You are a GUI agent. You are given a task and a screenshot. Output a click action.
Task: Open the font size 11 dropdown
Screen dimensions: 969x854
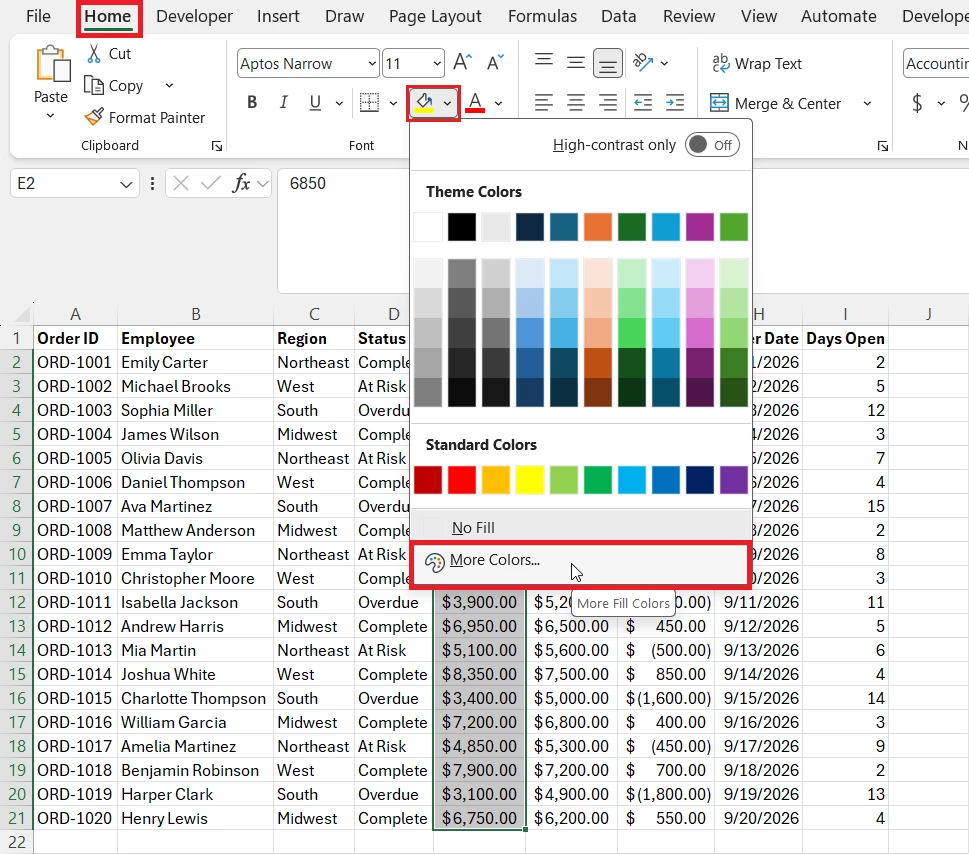437,63
